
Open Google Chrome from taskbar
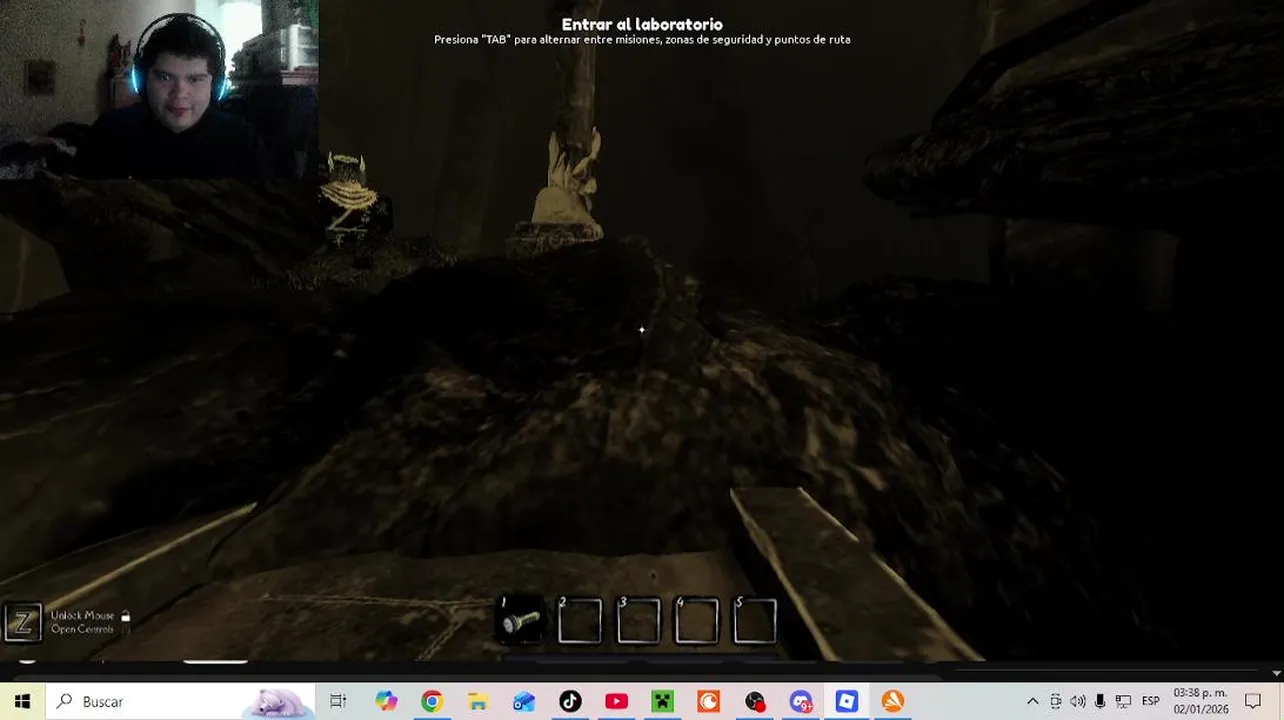432,701
